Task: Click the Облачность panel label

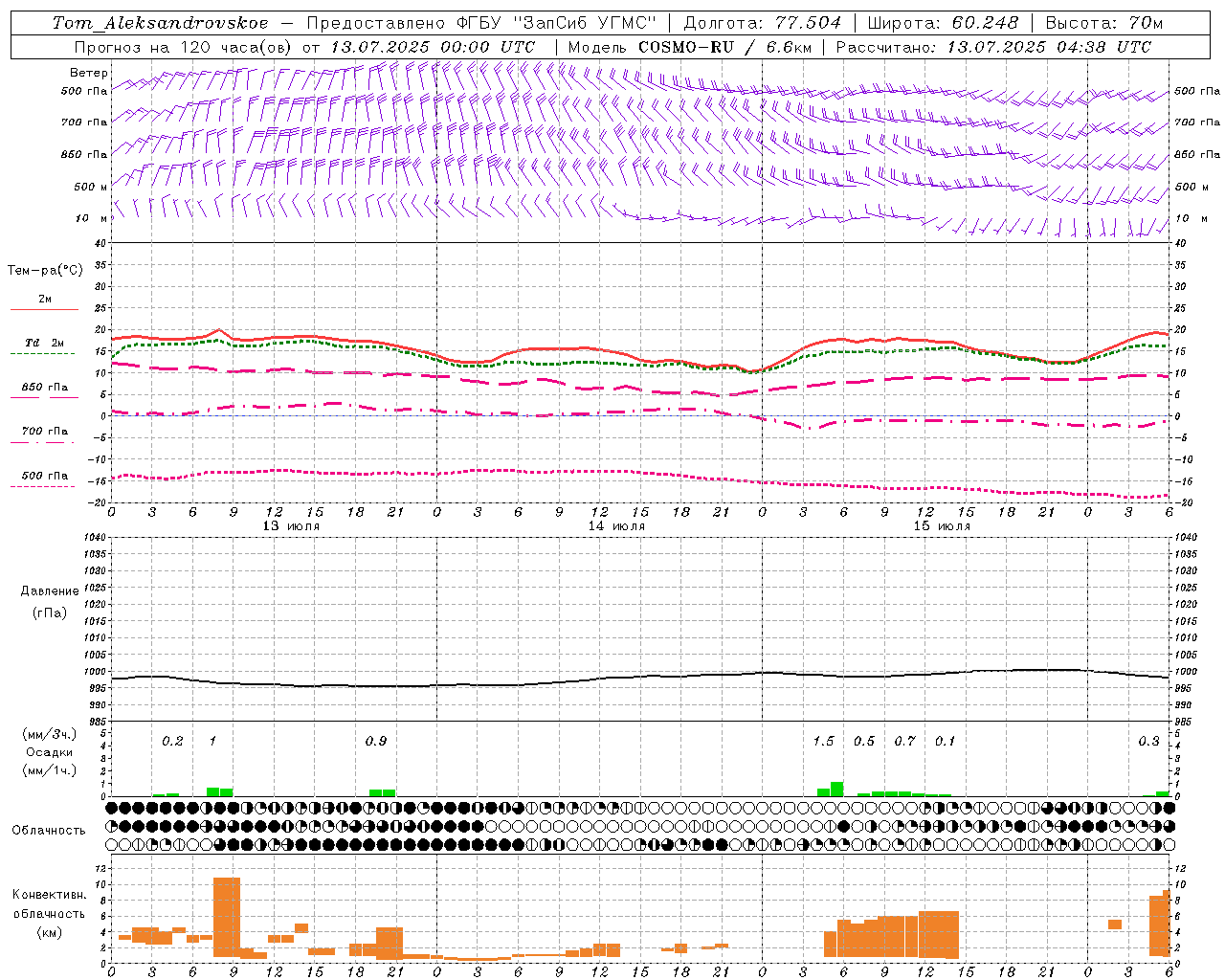Action: [x=49, y=830]
